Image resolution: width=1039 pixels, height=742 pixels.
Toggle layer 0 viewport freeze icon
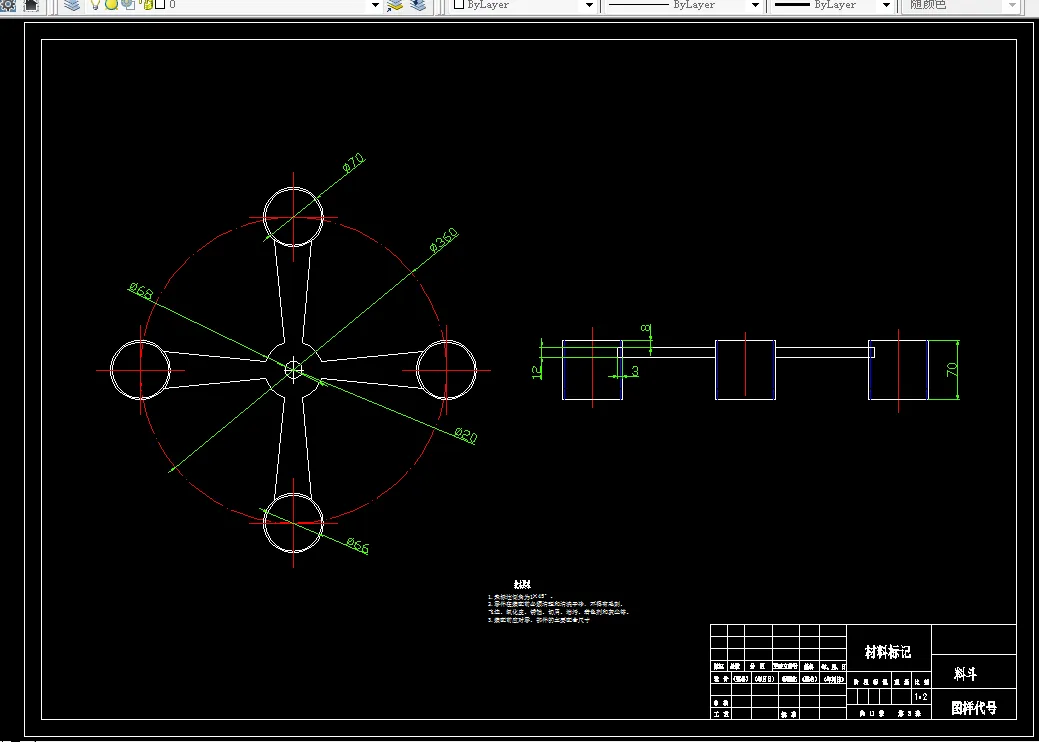(128, 5)
